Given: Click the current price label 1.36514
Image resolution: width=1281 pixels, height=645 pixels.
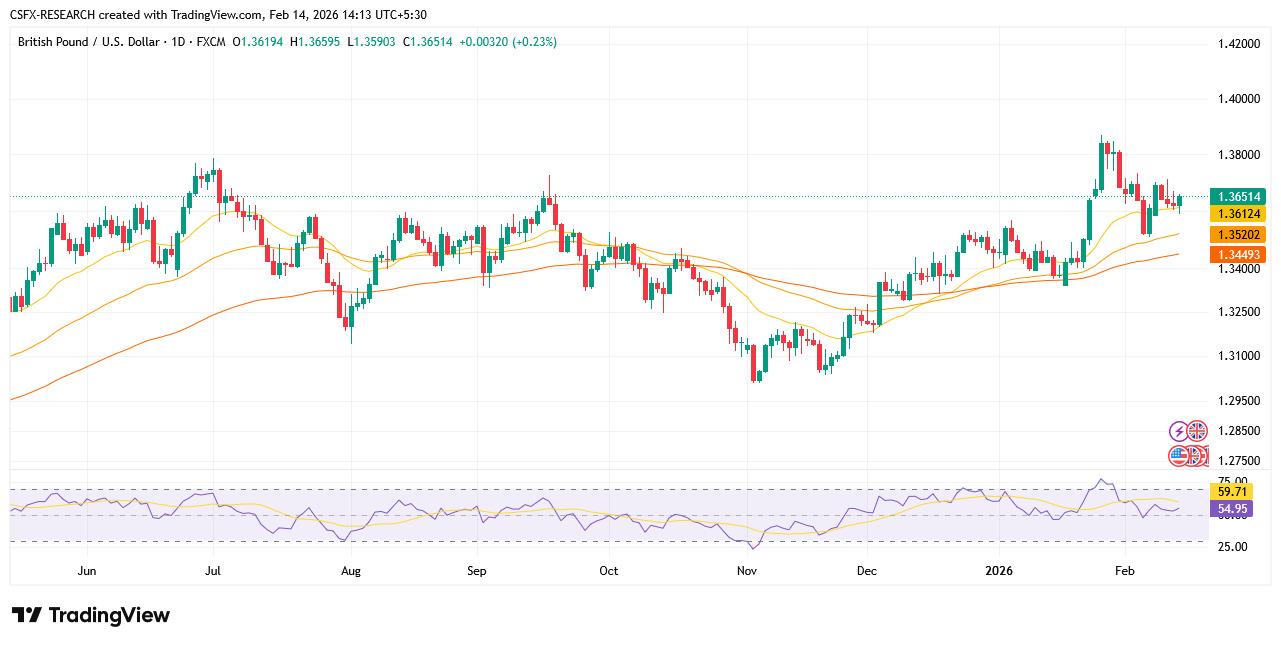Looking at the screenshot, I should point(1237,197).
